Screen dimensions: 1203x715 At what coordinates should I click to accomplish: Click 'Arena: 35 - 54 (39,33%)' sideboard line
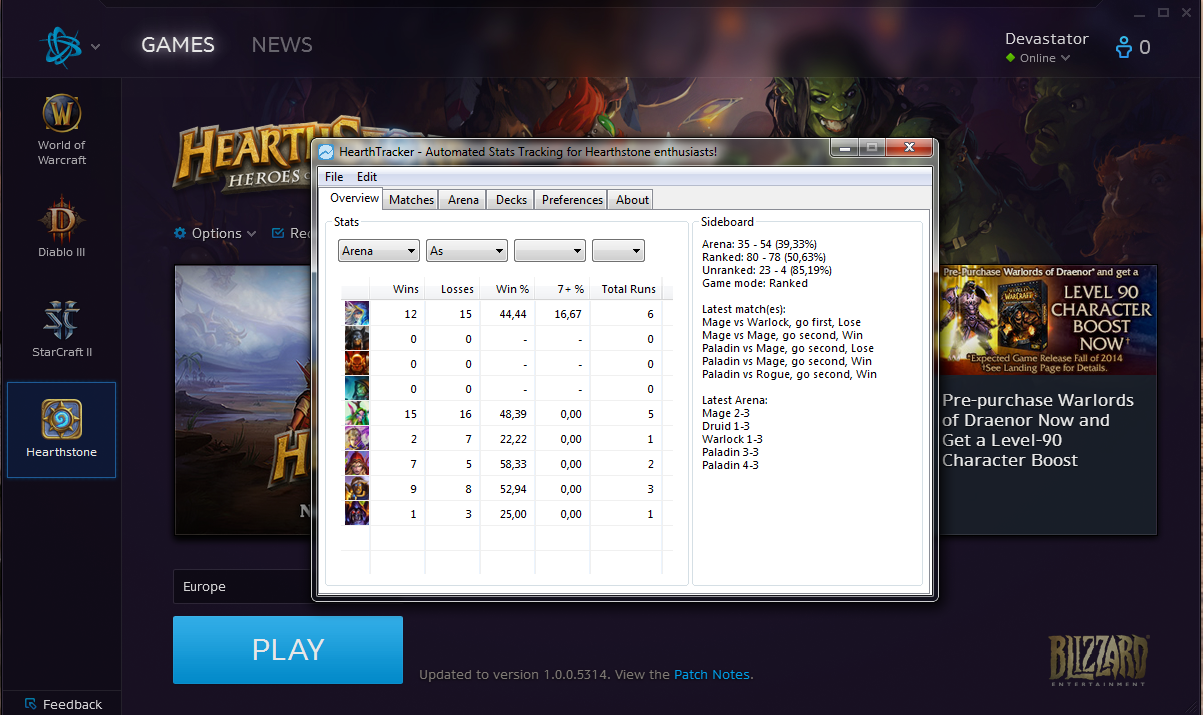(x=760, y=244)
